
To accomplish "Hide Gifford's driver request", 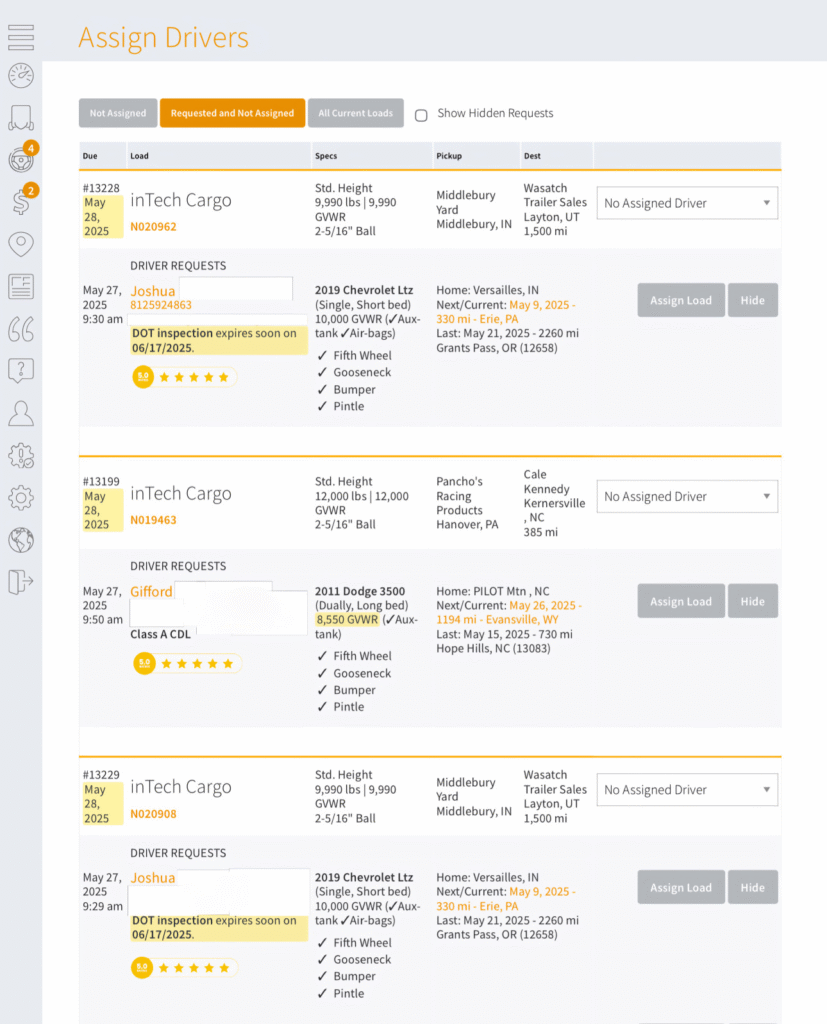I will click(x=753, y=601).
